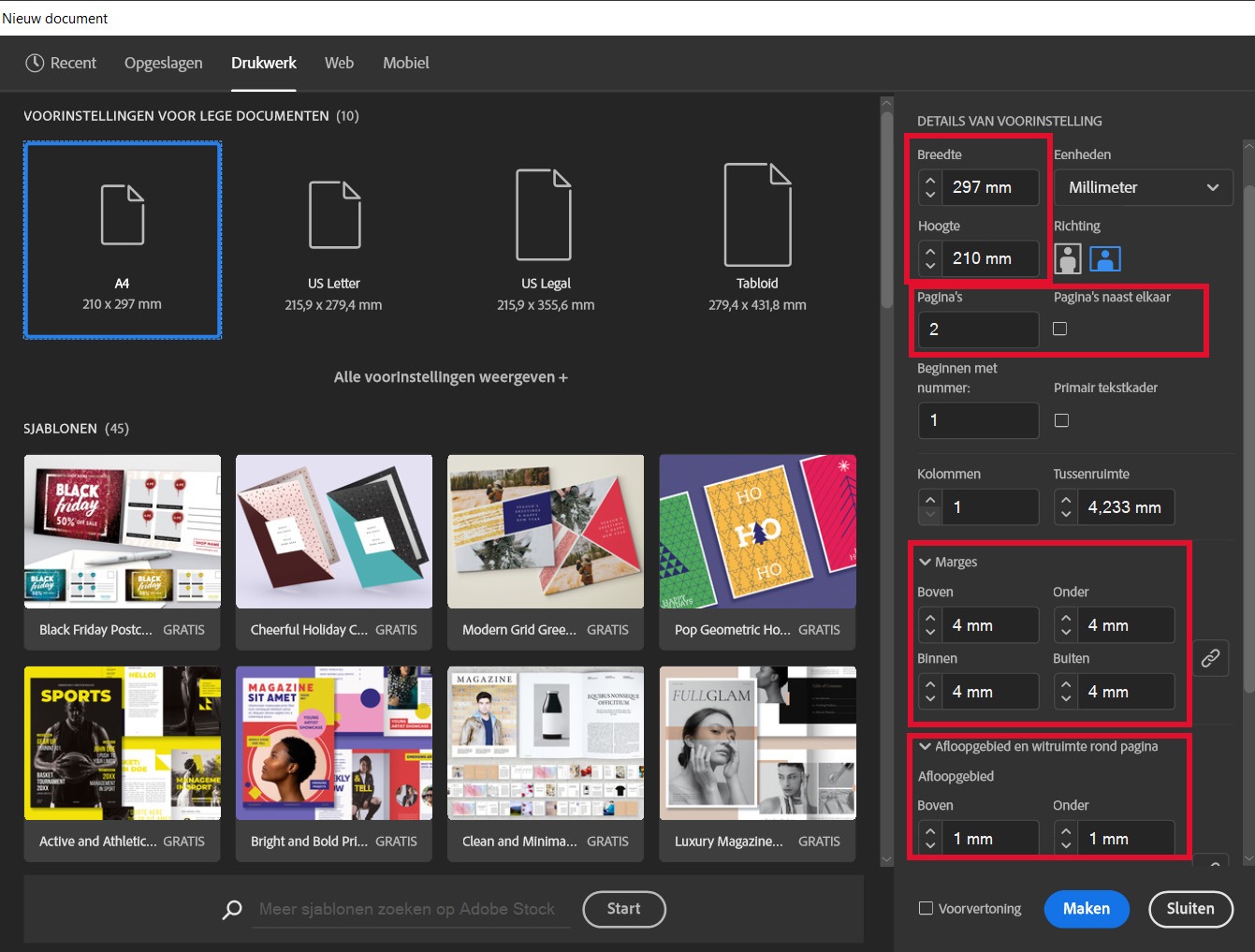
Task: Collapse Afloopgebied en witruimte rond pagina
Action: coord(926,746)
